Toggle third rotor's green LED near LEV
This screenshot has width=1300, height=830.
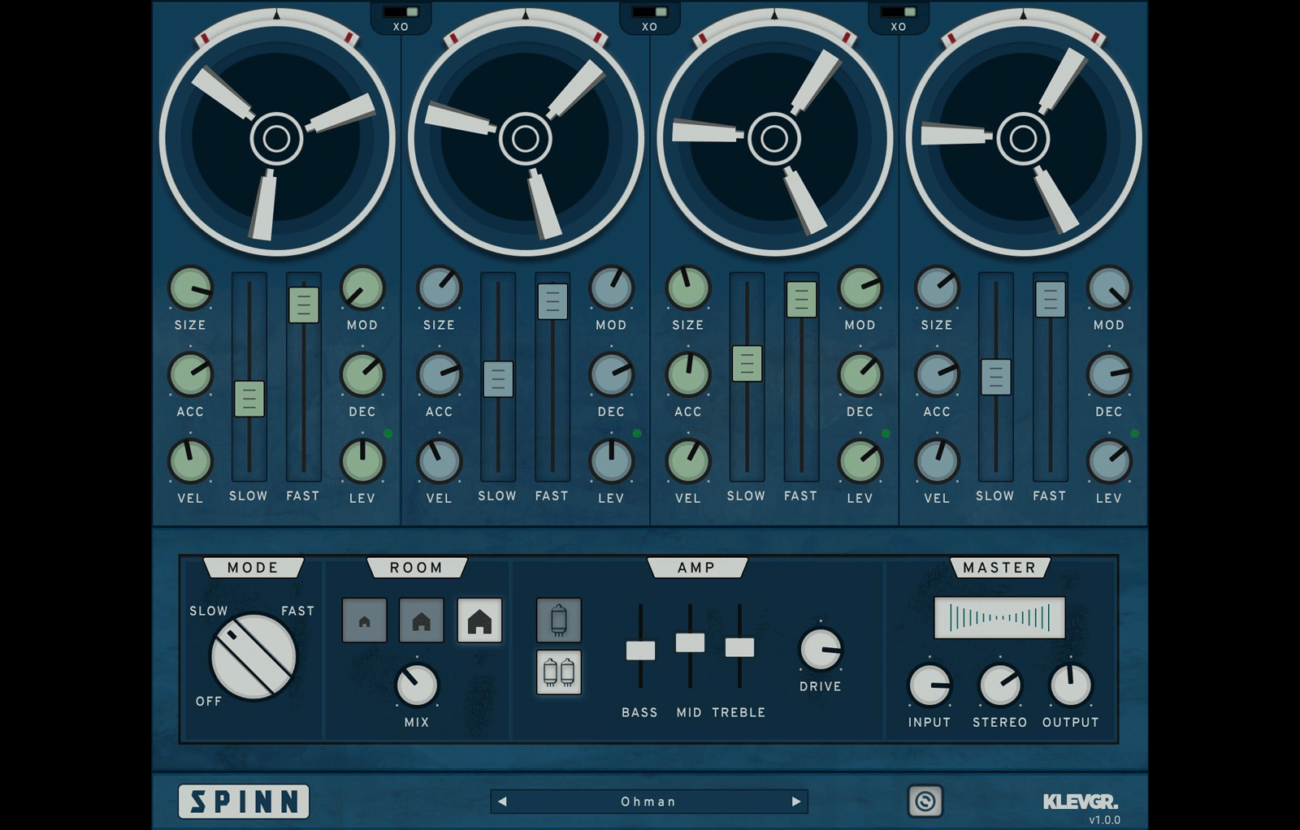(x=885, y=434)
